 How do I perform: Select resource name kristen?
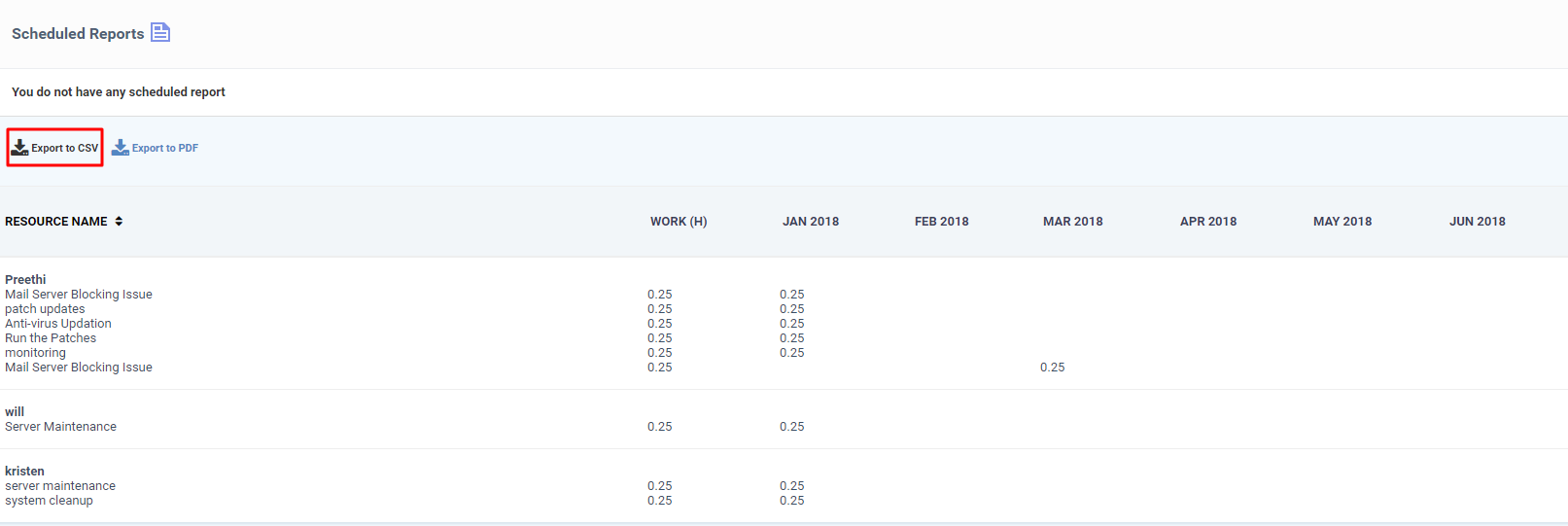coord(24,471)
